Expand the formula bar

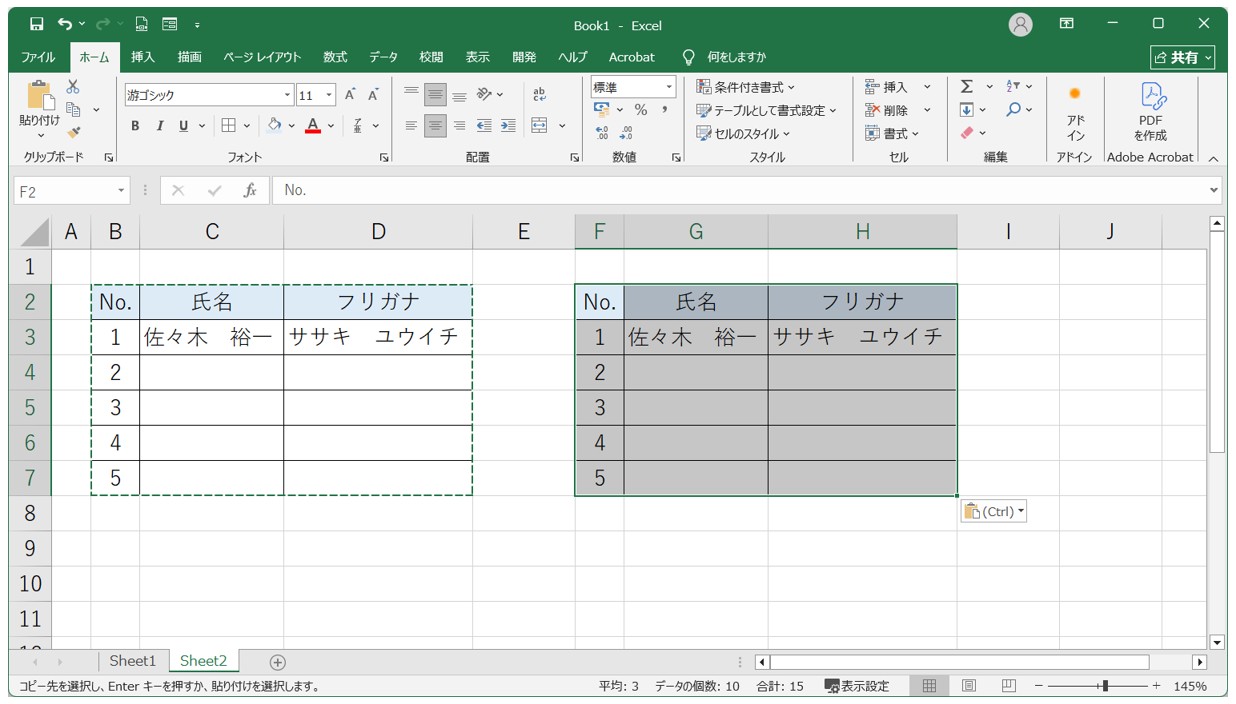tap(1214, 190)
